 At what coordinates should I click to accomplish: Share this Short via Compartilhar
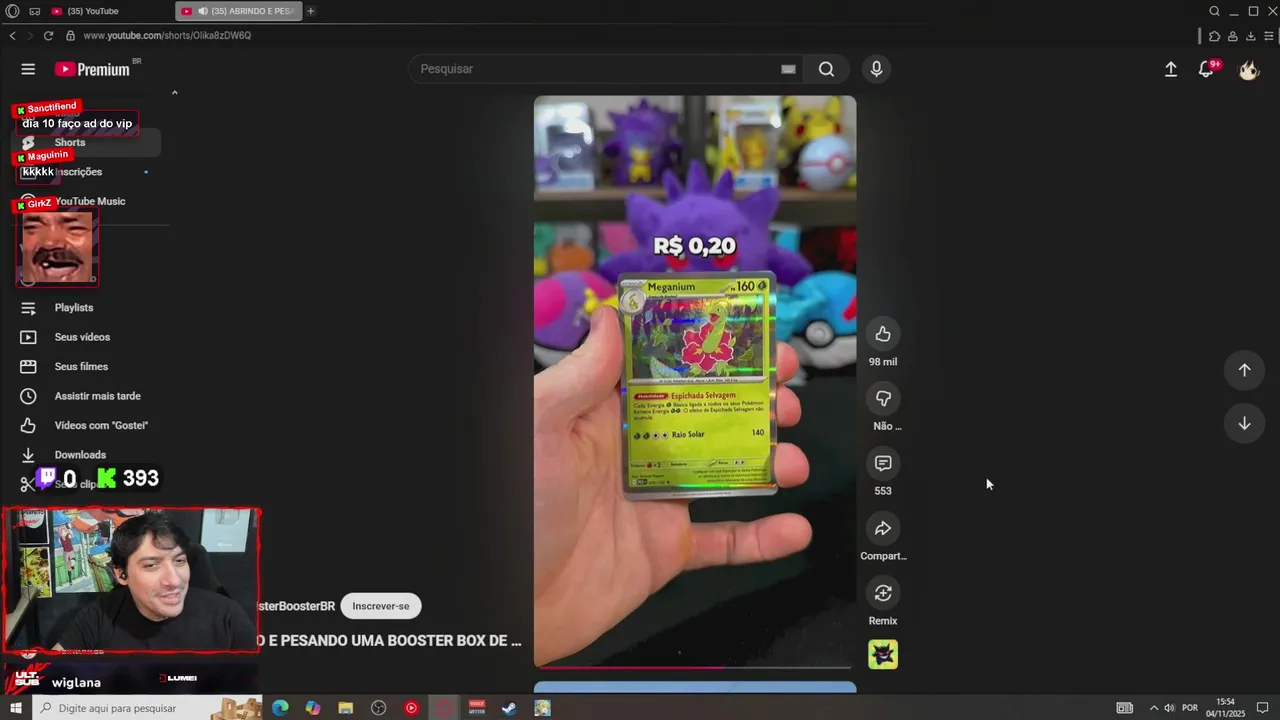pyautogui.click(x=883, y=529)
